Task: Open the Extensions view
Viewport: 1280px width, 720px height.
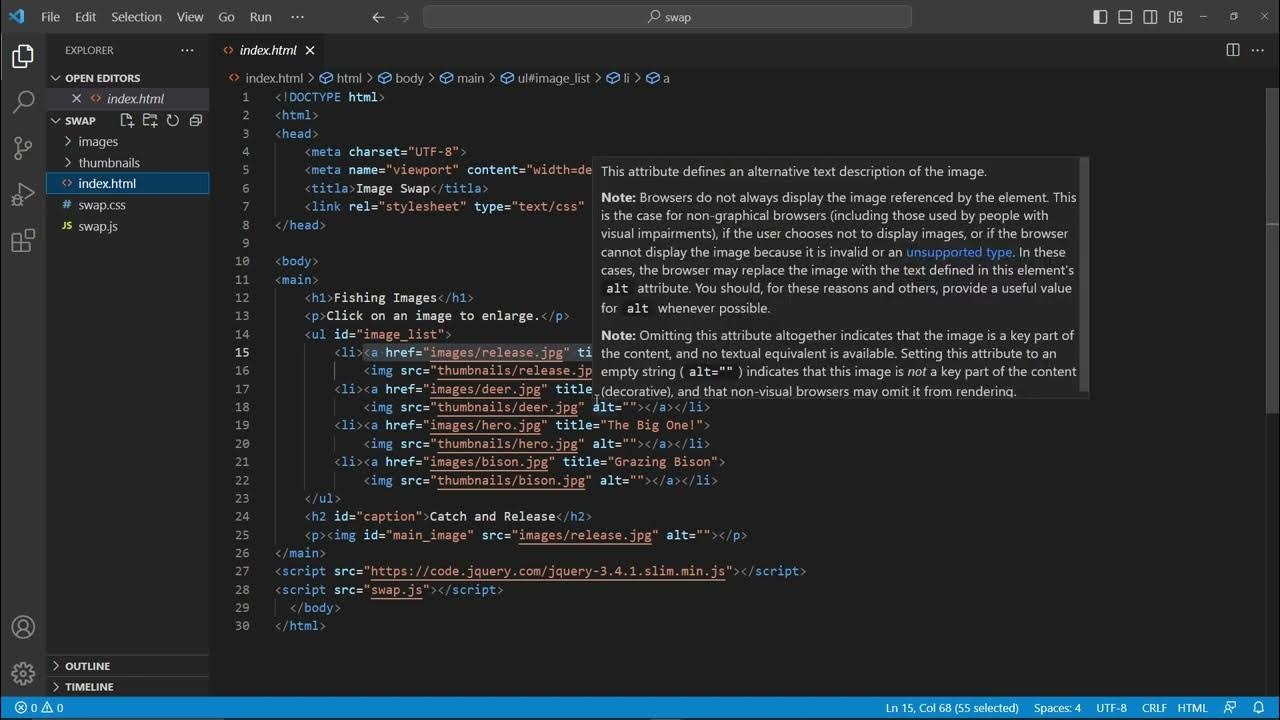Action: 23,241
